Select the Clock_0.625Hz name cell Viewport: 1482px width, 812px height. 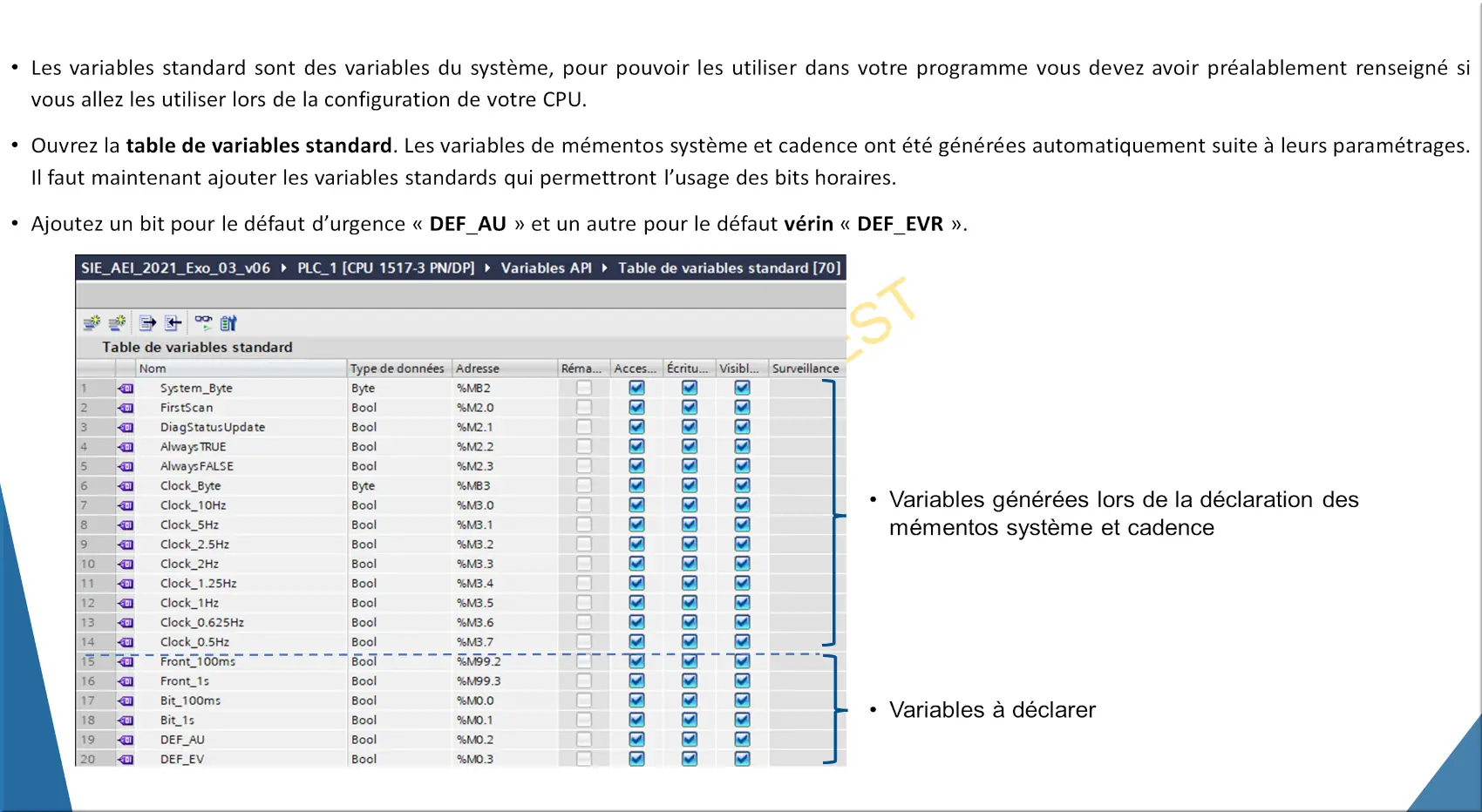click(241, 623)
